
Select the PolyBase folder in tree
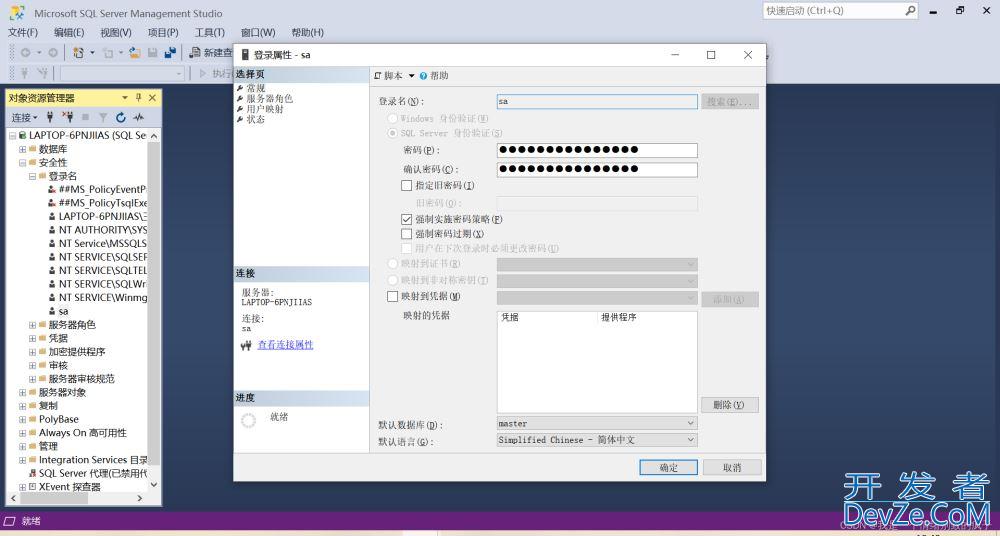[x=59, y=419]
